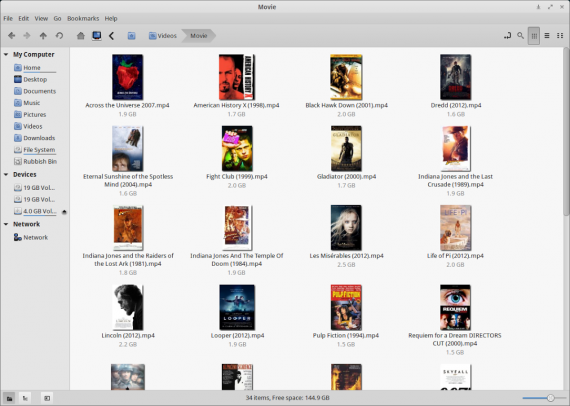Click the home folder path button

tap(132, 36)
